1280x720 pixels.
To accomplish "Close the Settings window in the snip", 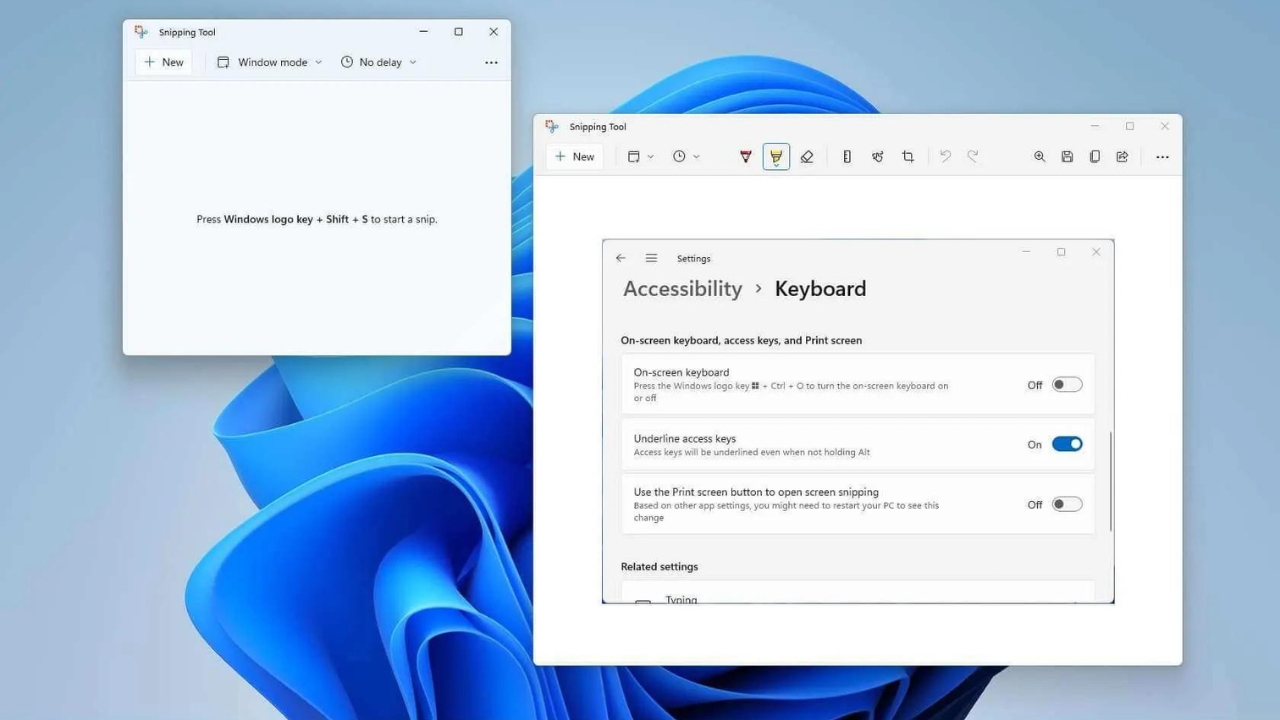I will click(1096, 252).
